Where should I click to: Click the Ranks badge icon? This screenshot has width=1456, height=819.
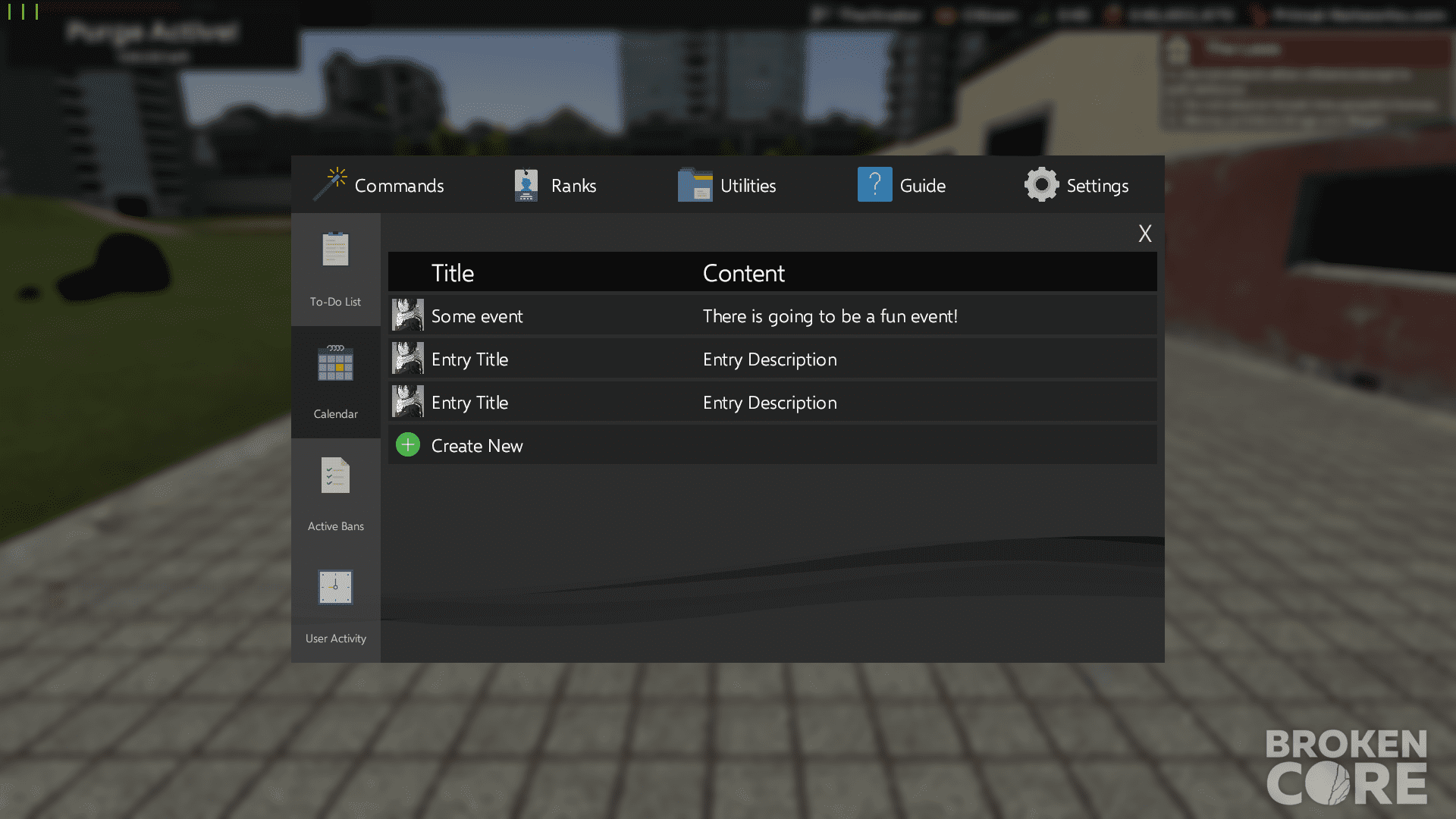click(x=526, y=184)
